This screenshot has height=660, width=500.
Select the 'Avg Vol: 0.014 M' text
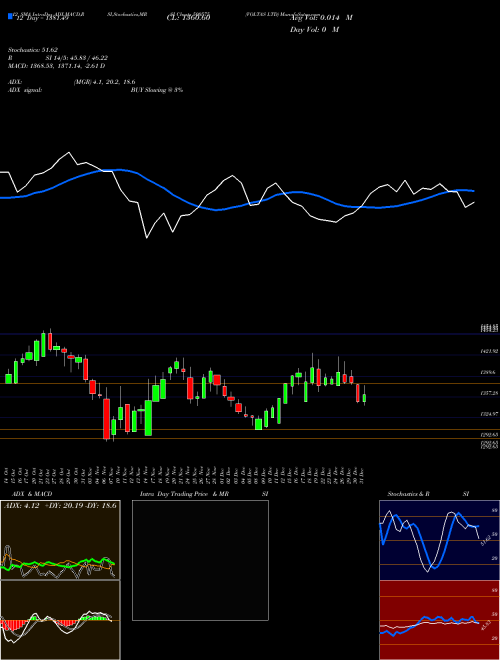click(321, 18)
